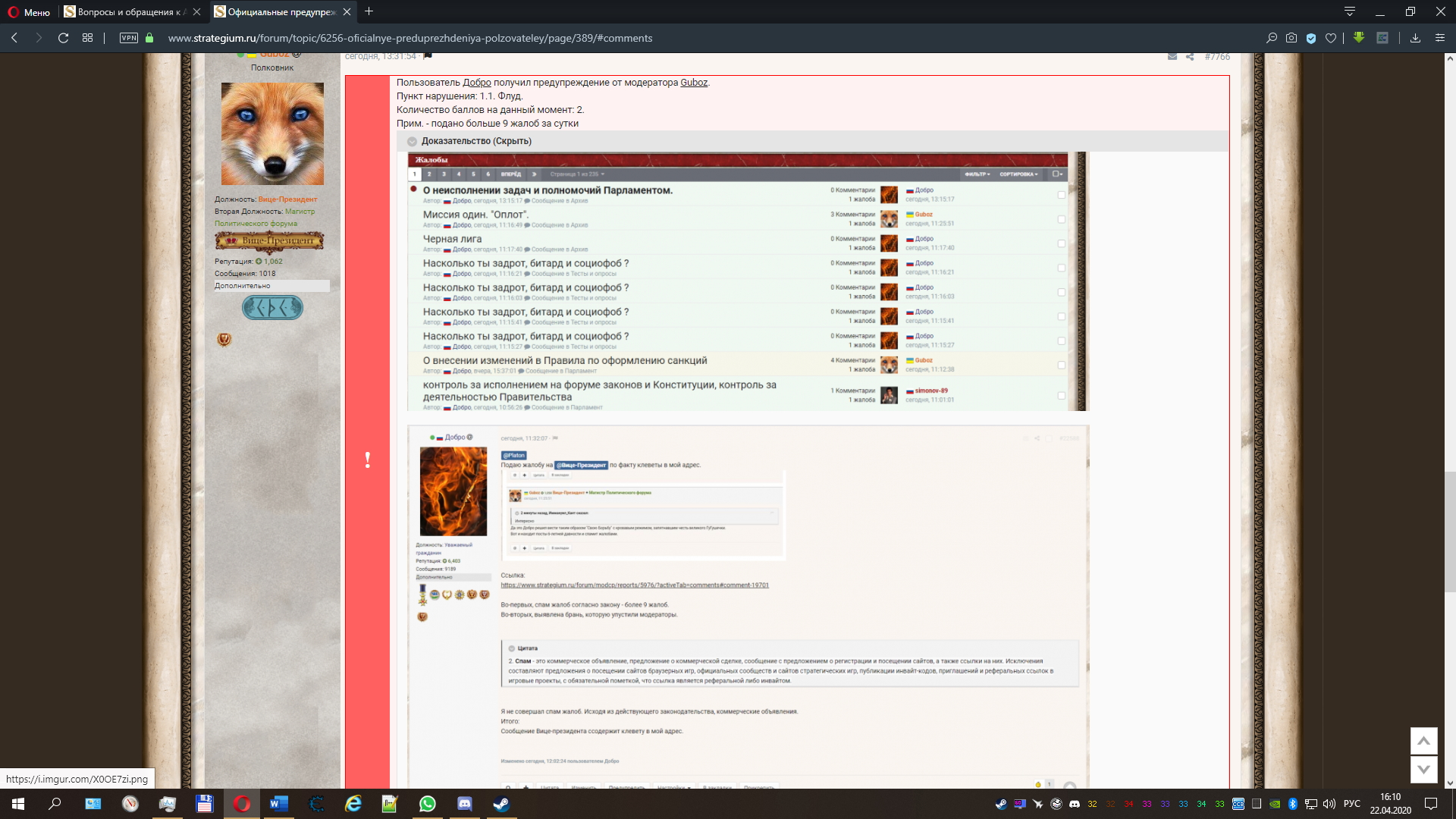Viewport: 1456px width, 819px height.
Task: Open the fox avatar of Guboz
Action: coord(272,133)
